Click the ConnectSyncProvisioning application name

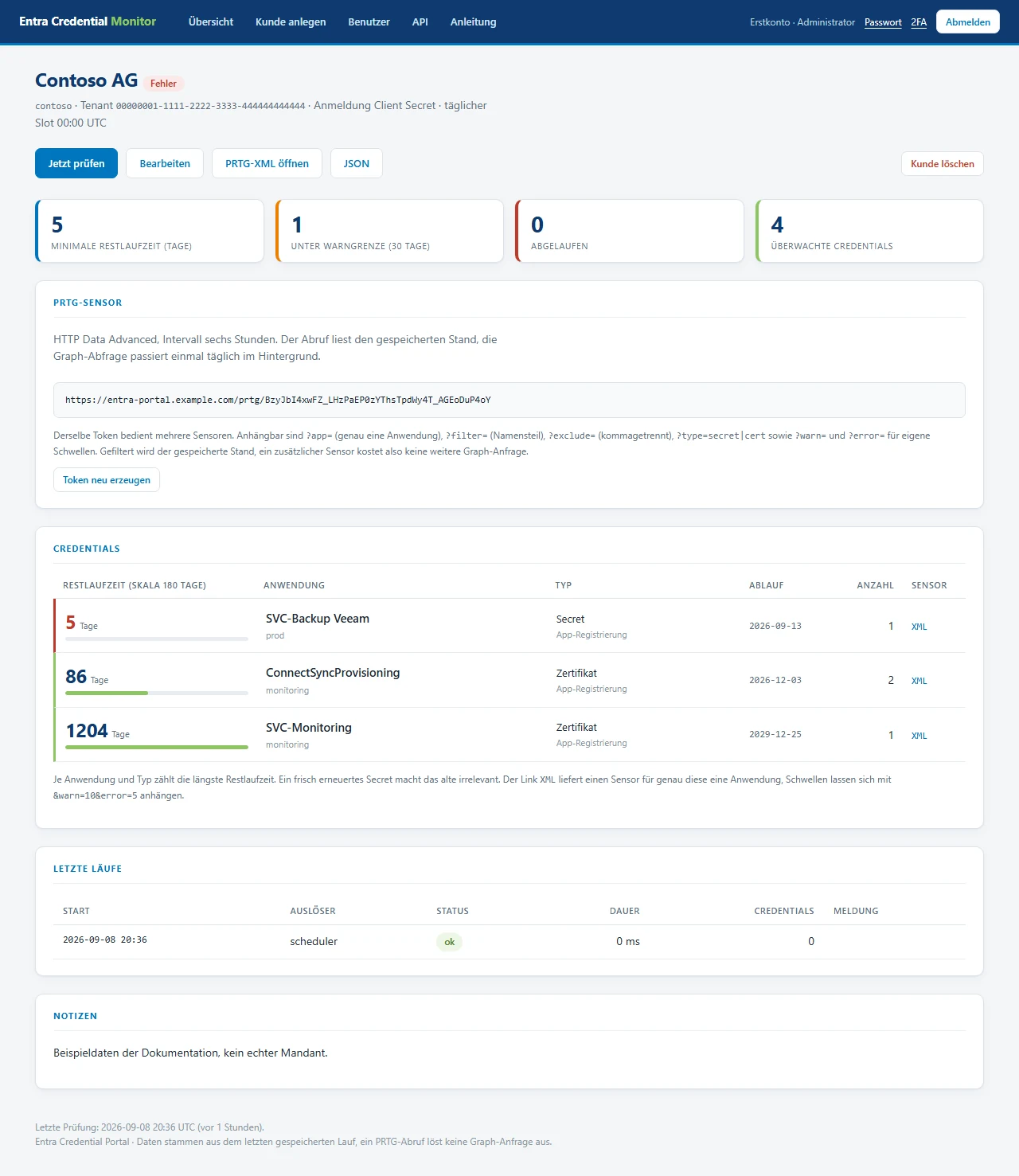point(333,673)
